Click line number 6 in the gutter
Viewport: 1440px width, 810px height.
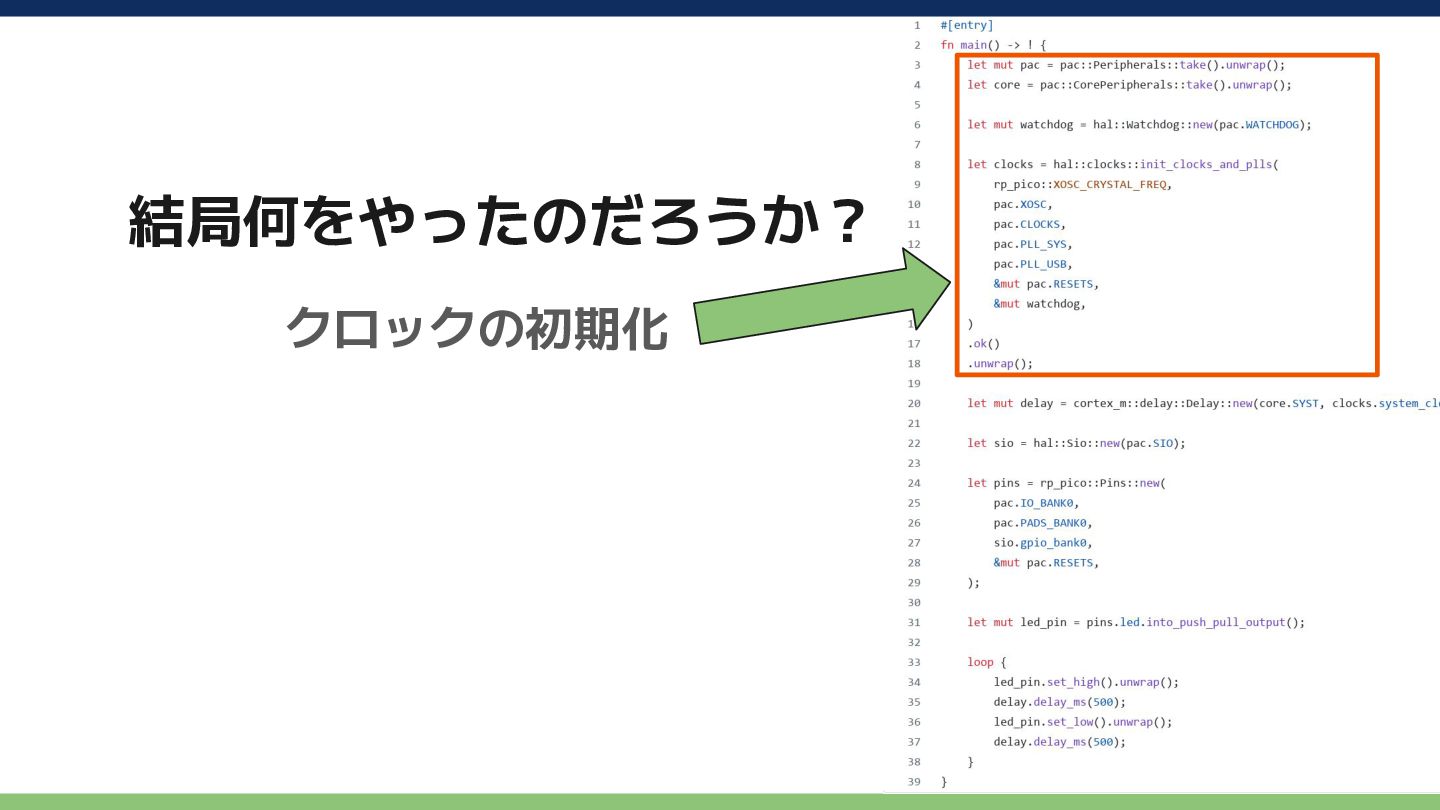coord(917,125)
